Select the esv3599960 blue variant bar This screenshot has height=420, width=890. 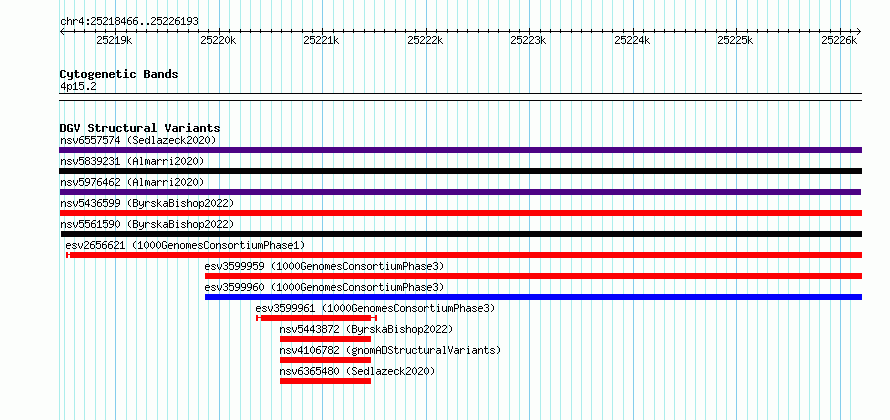pyautogui.click(x=533, y=297)
